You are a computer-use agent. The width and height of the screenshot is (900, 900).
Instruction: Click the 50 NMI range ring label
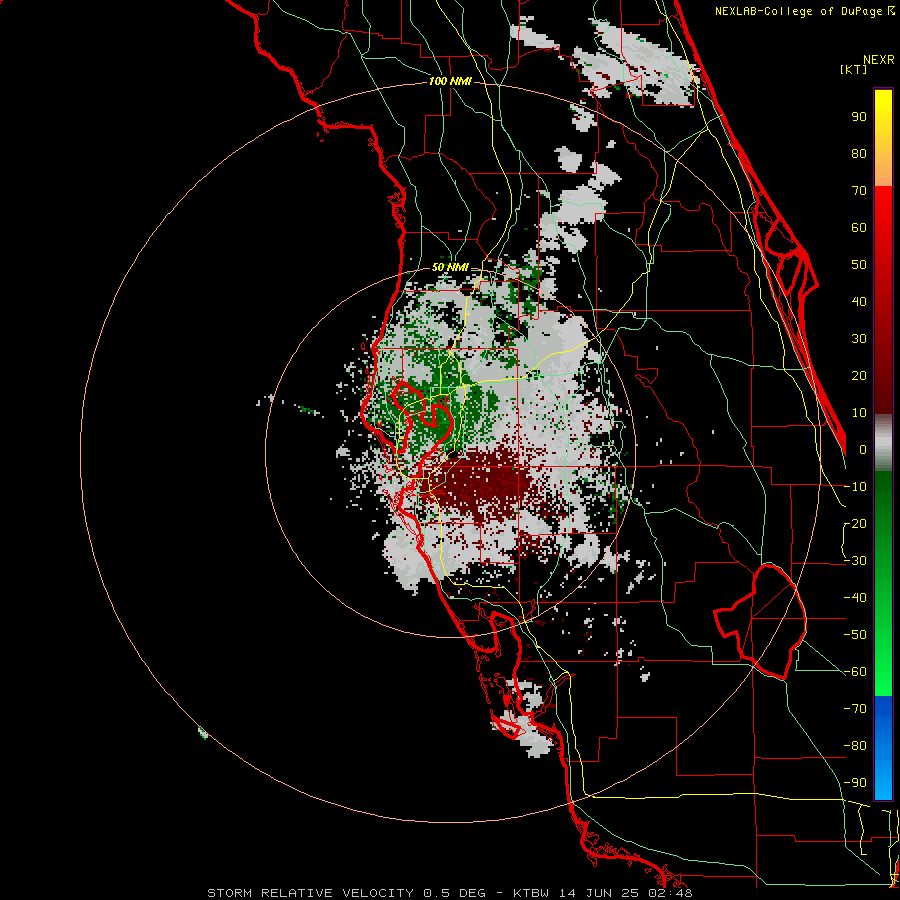tap(450, 267)
